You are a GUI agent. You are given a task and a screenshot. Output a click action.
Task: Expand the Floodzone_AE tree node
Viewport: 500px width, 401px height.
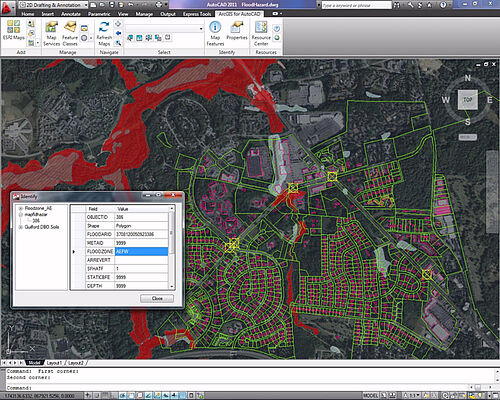tap(21, 208)
